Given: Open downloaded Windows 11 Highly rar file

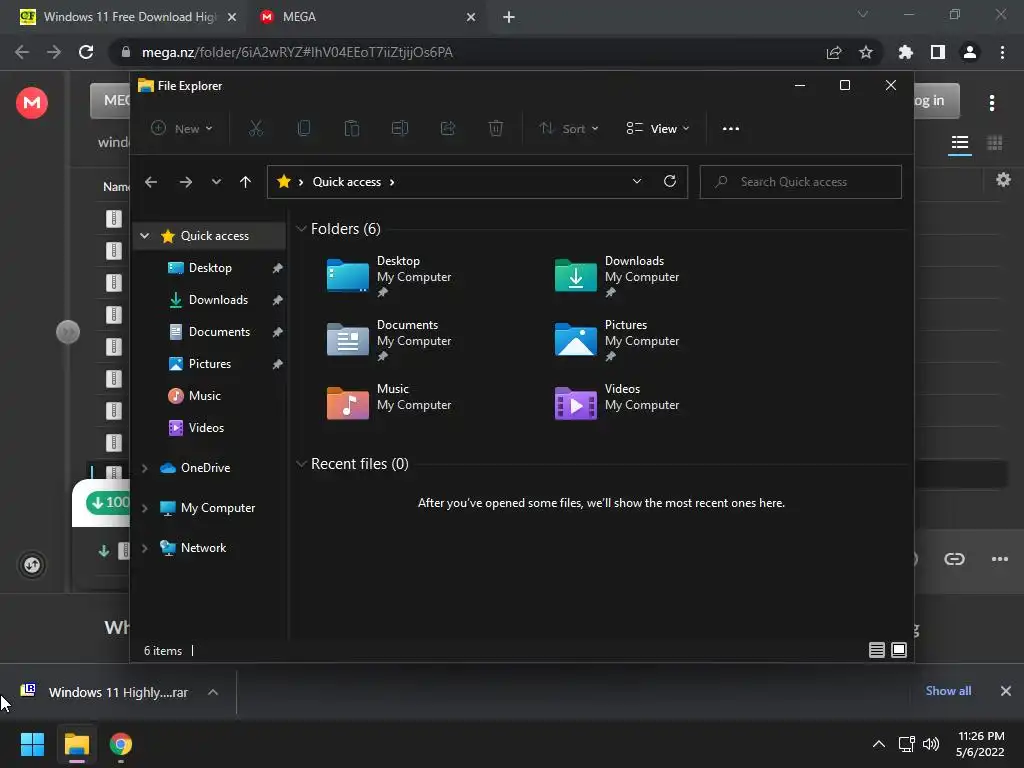Looking at the screenshot, I should (104, 692).
